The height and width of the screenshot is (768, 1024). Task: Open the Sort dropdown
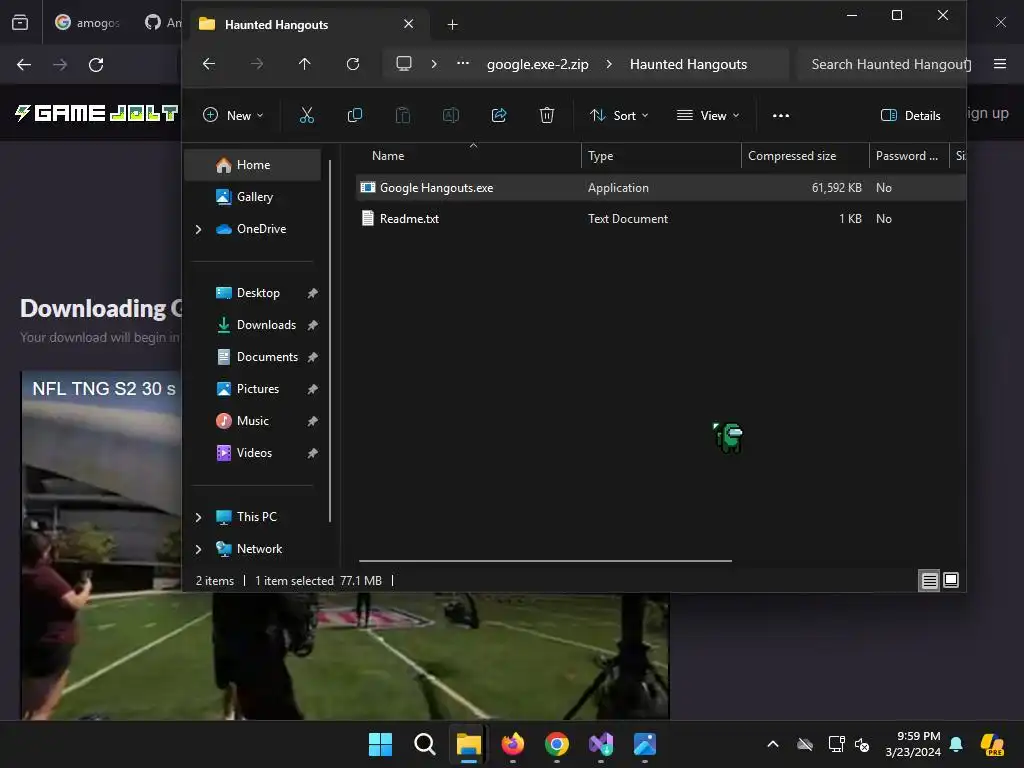point(618,116)
